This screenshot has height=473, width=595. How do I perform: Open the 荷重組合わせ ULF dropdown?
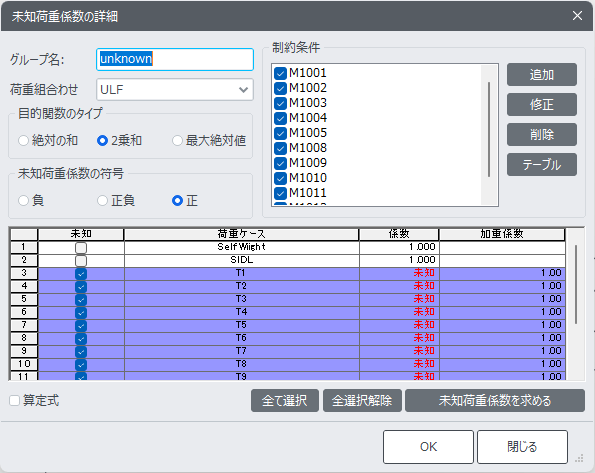[x=175, y=90]
